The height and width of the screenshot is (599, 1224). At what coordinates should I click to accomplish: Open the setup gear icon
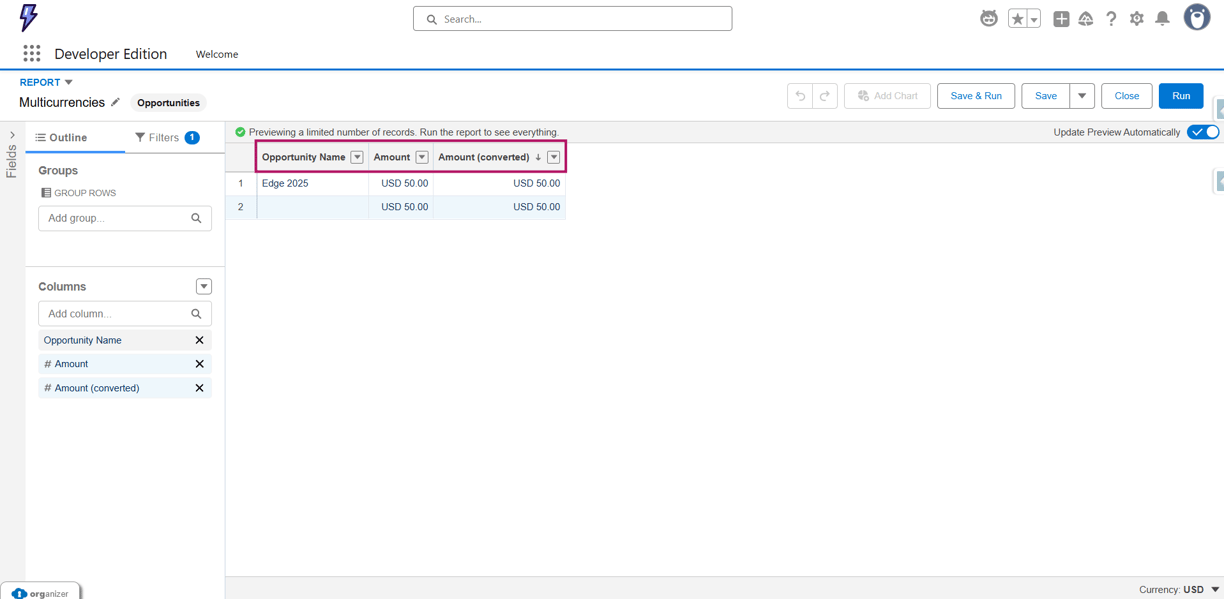(x=1137, y=18)
